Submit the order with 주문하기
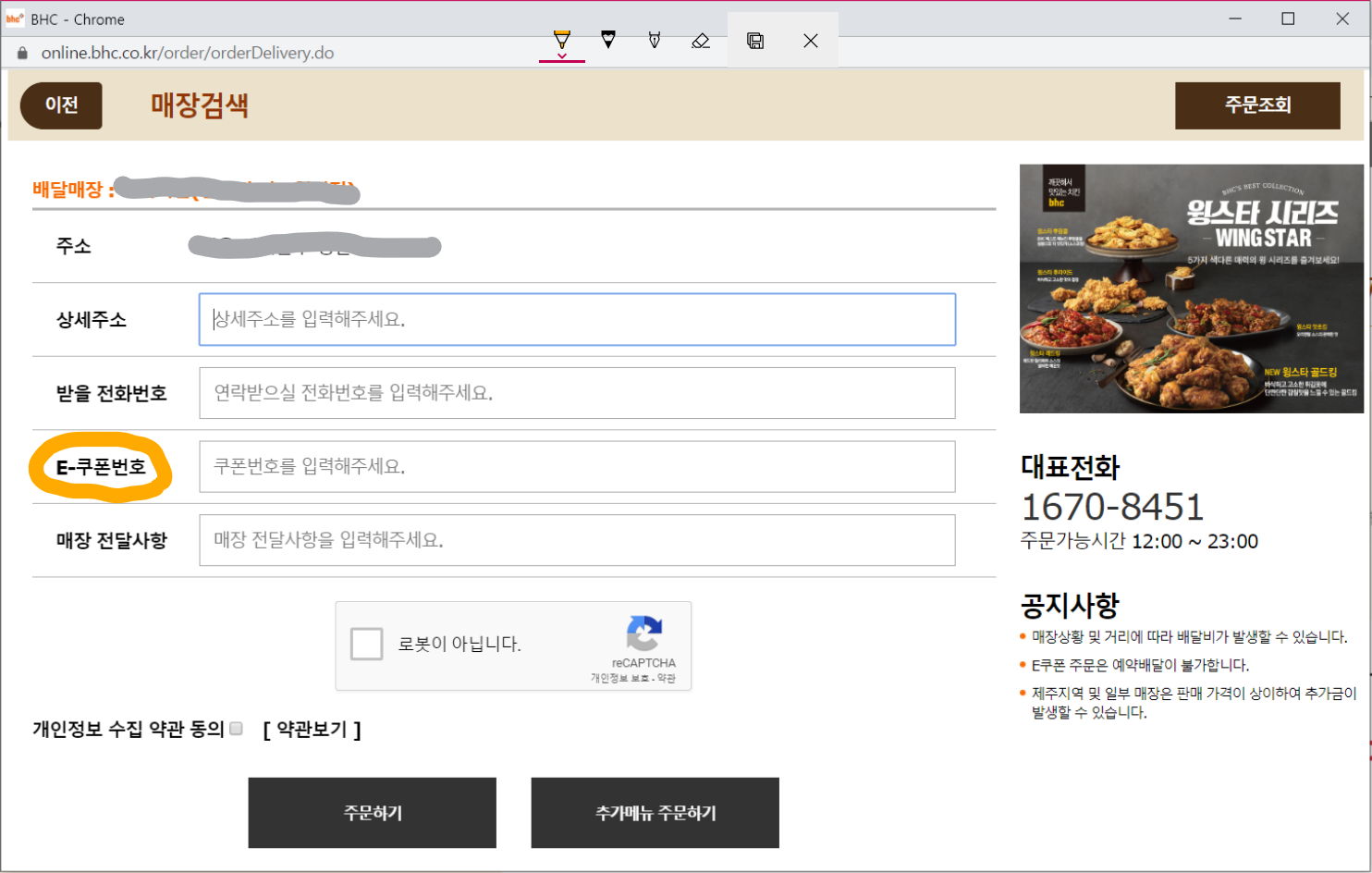 click(373, 813)
